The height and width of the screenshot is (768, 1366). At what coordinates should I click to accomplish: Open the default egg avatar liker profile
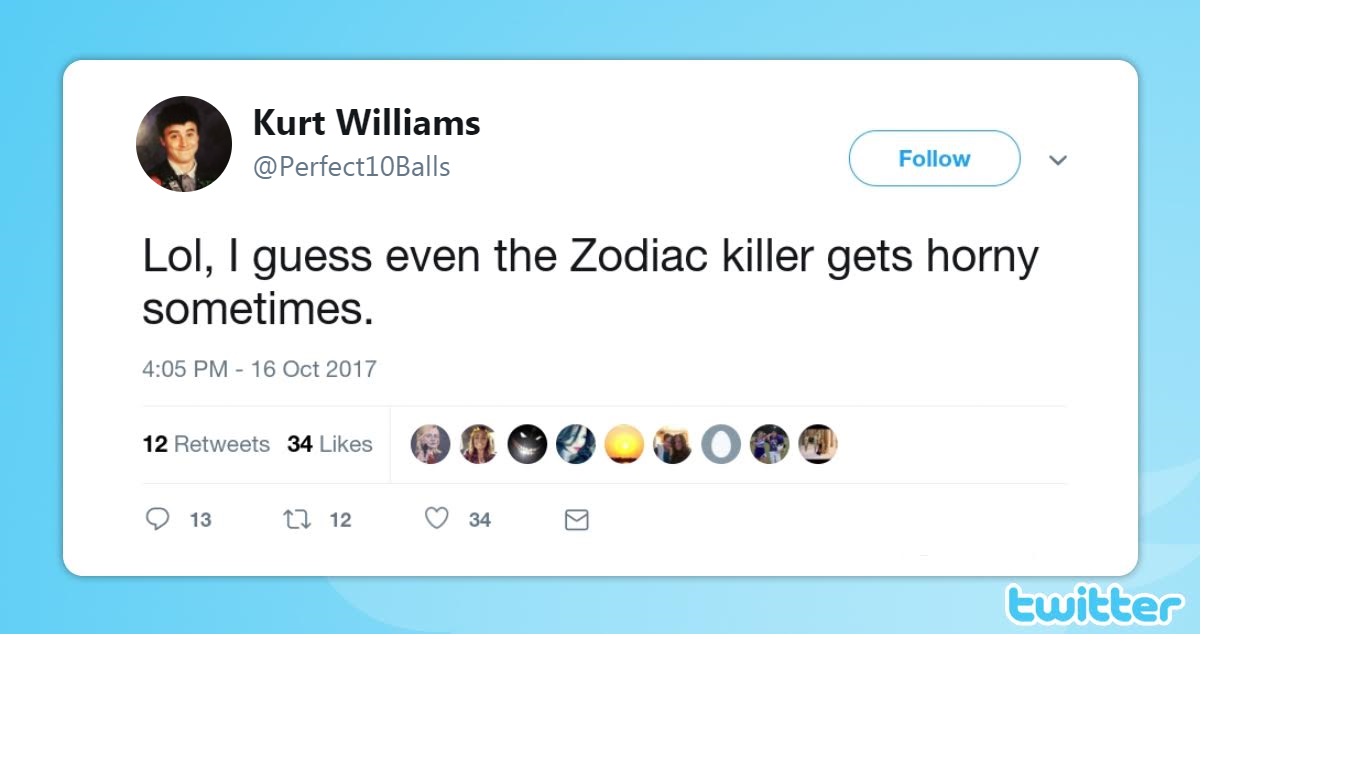point(721,444)
